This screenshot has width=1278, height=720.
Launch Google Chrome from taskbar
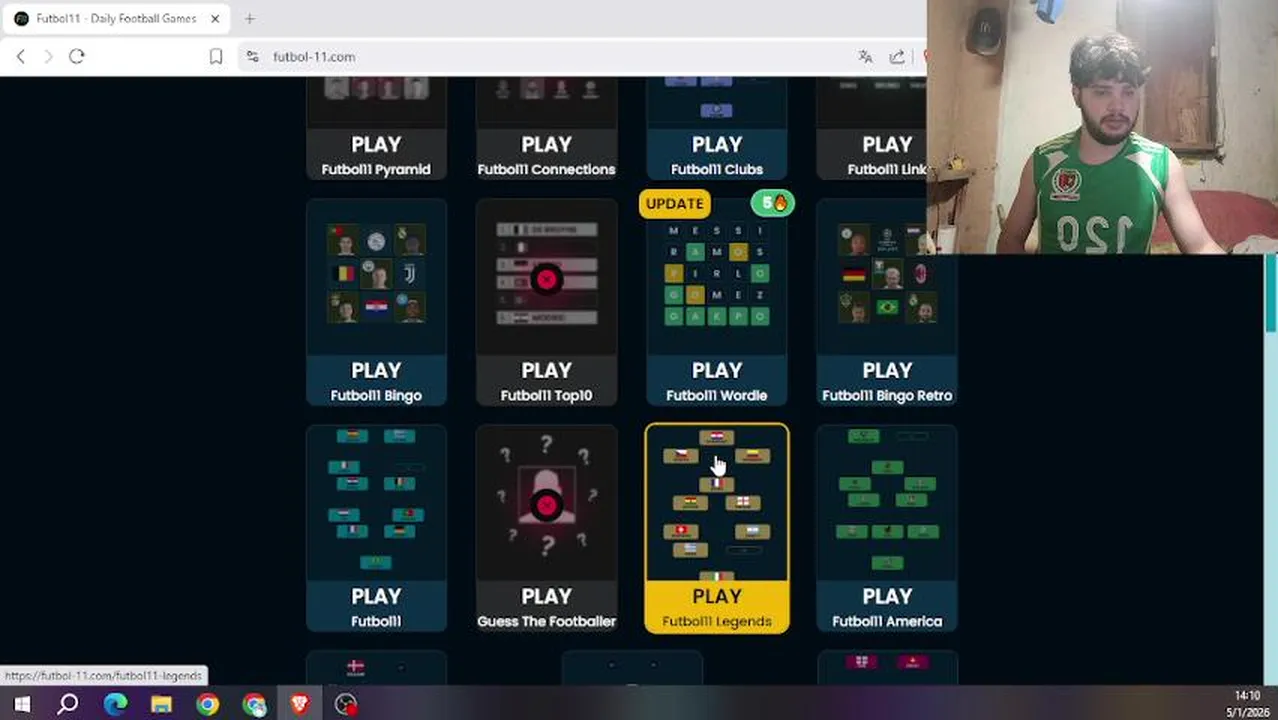(x=207, y=704)
